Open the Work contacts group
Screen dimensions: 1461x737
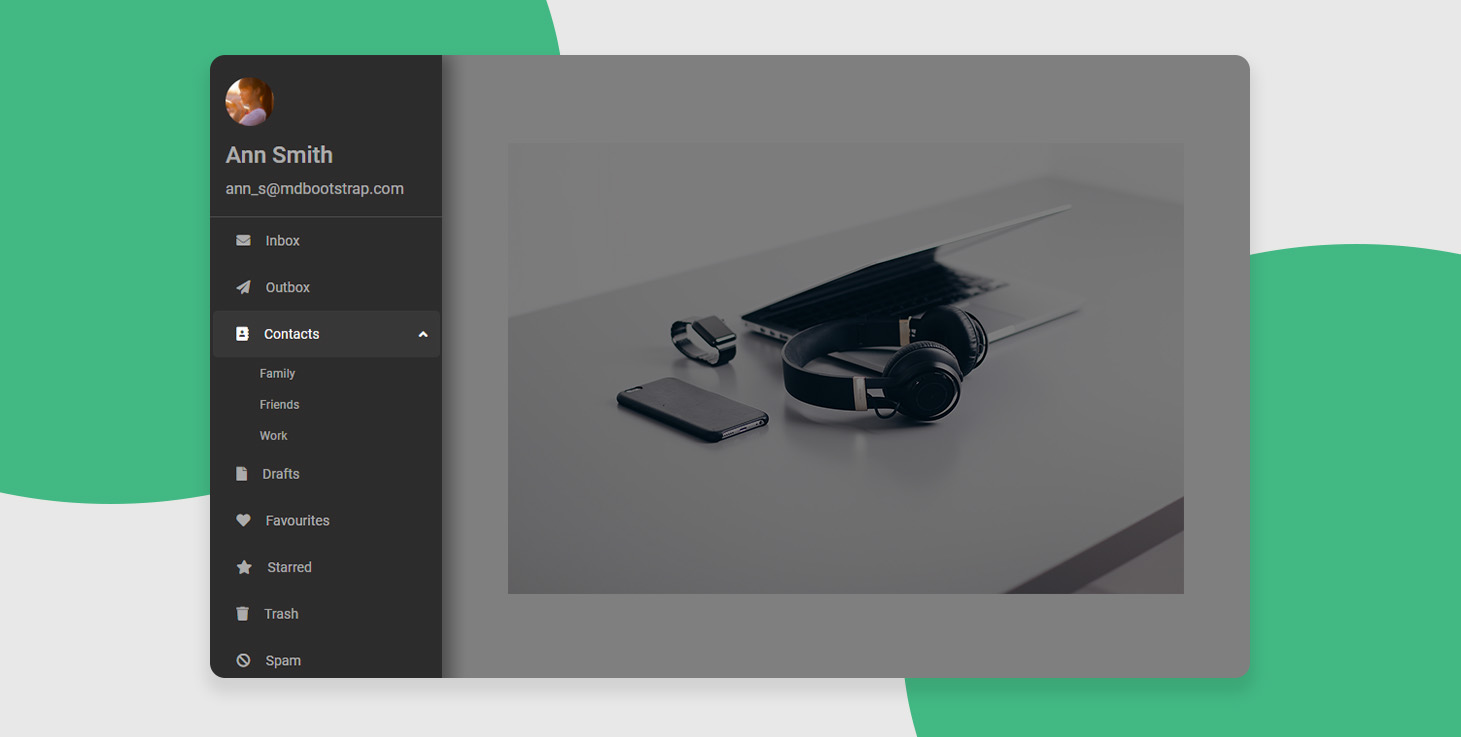pos(274,436)
